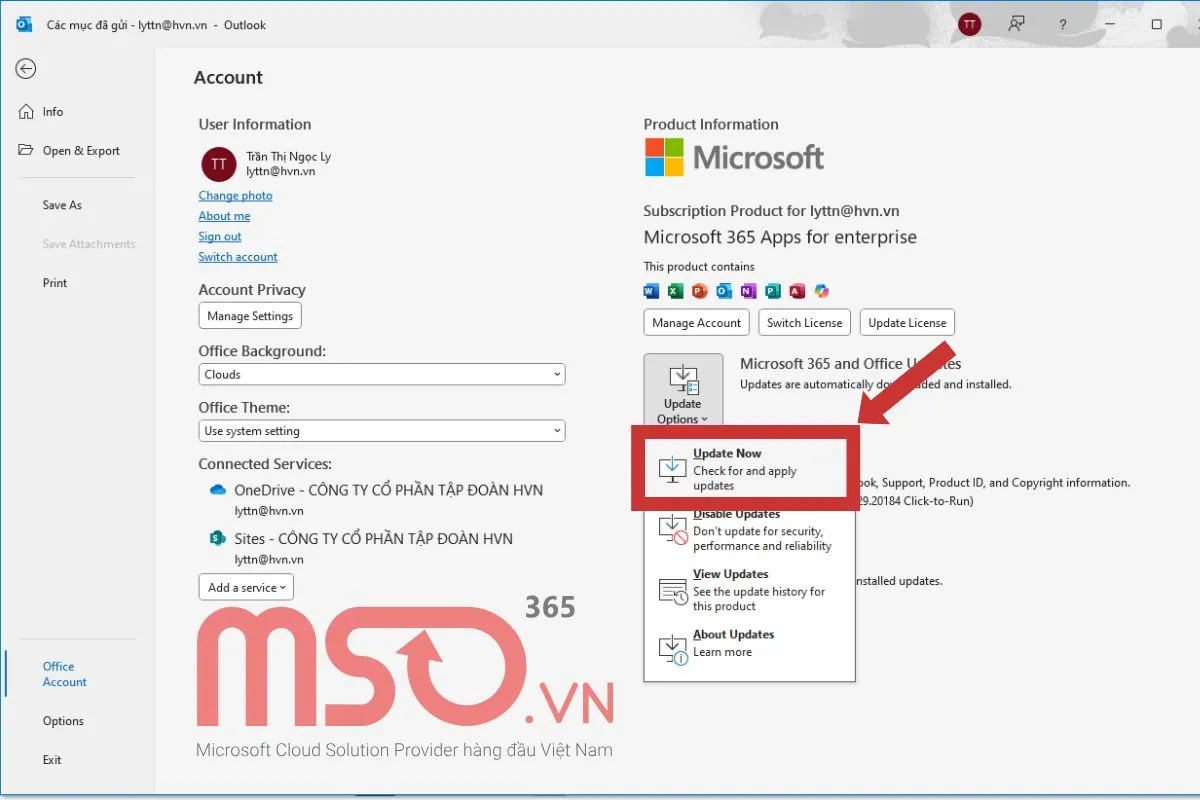
Task: Open the PowerPoint icon under product contains
Action: 699,290
